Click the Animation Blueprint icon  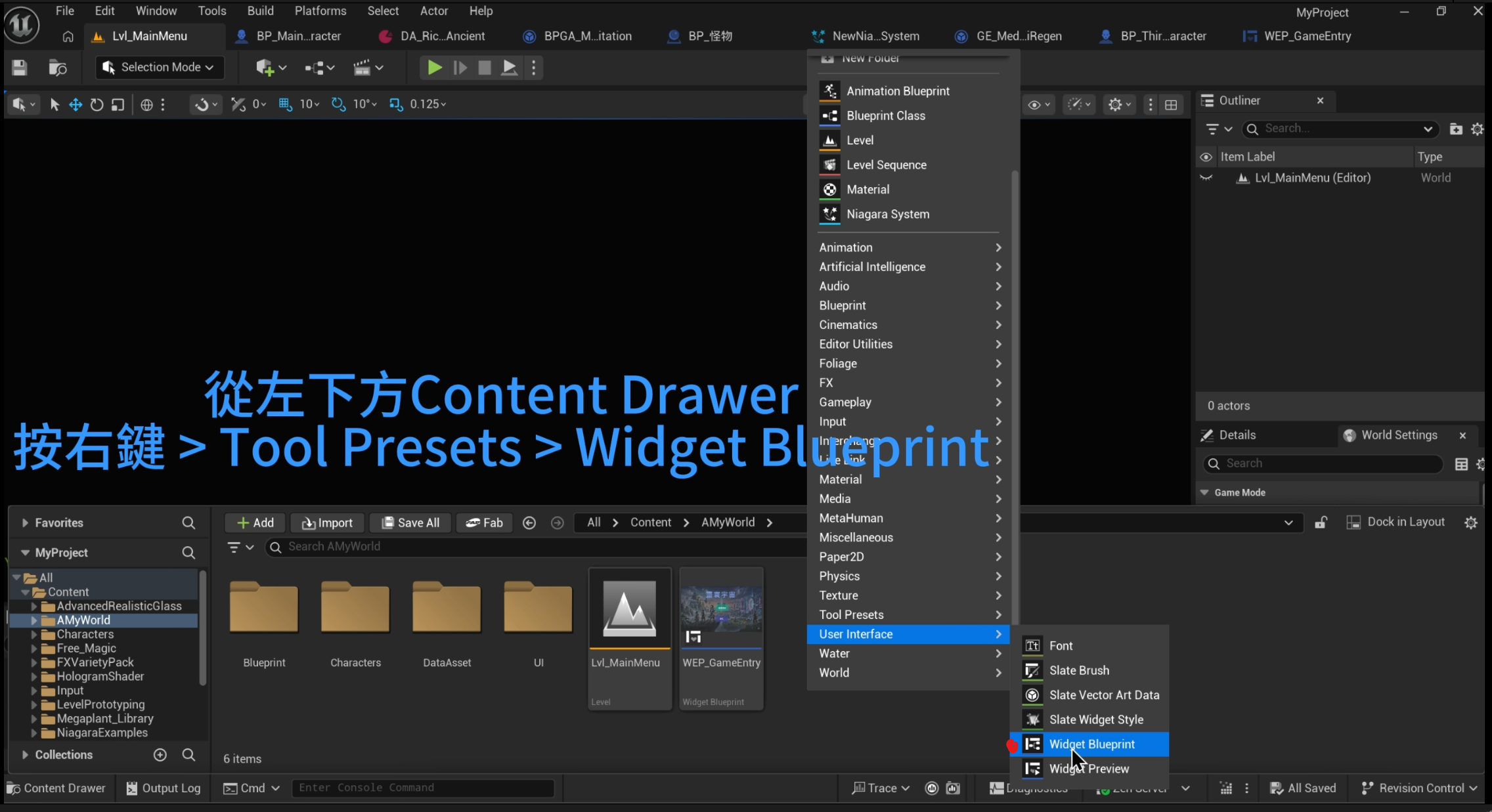pos(830,91)
